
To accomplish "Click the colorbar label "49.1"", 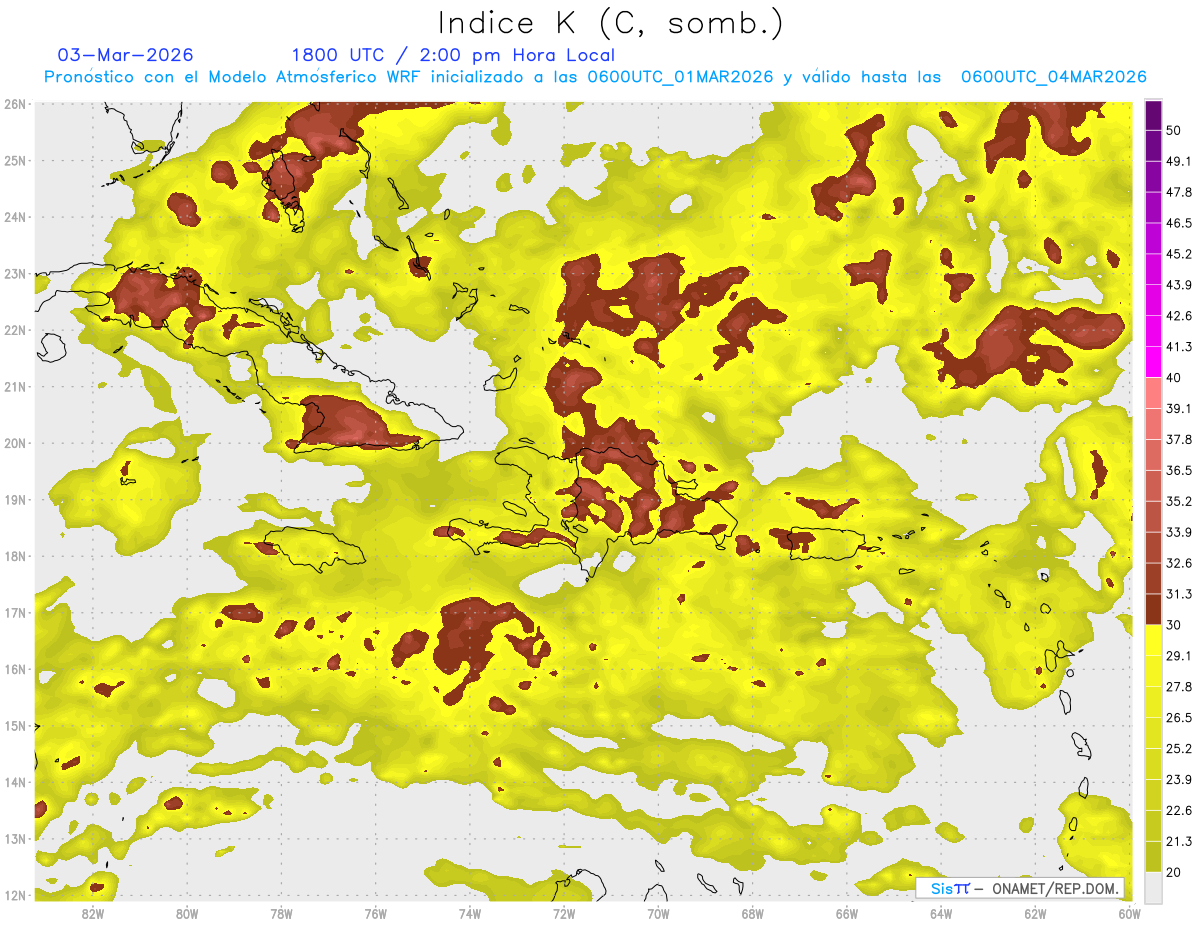I will 1179,161.
